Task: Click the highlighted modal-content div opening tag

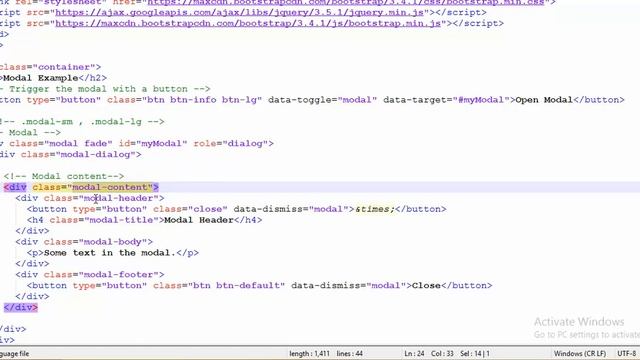Action: tap(81, 187)
